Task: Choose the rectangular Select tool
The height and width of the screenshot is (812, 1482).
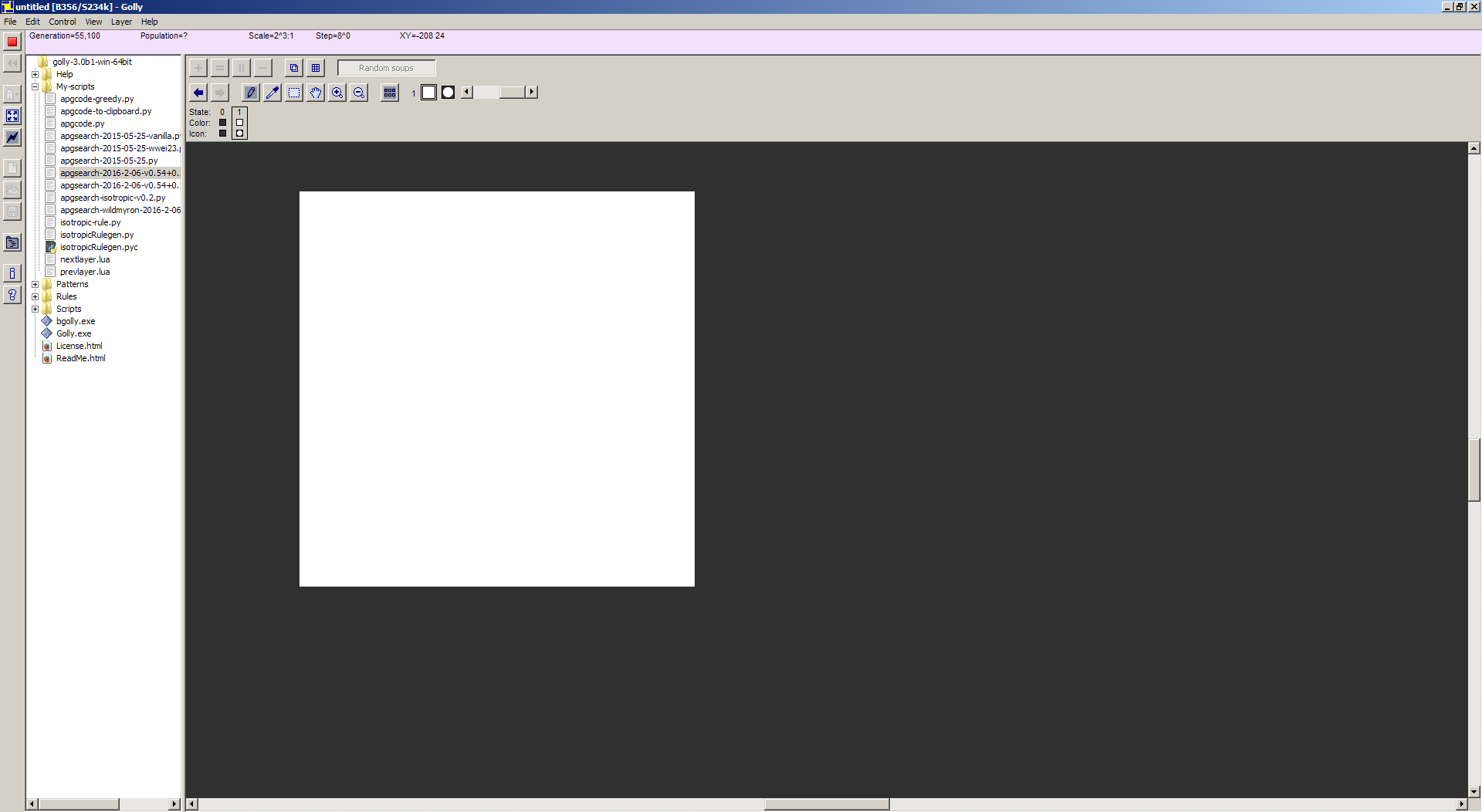Action: click(x=294, y=93)
